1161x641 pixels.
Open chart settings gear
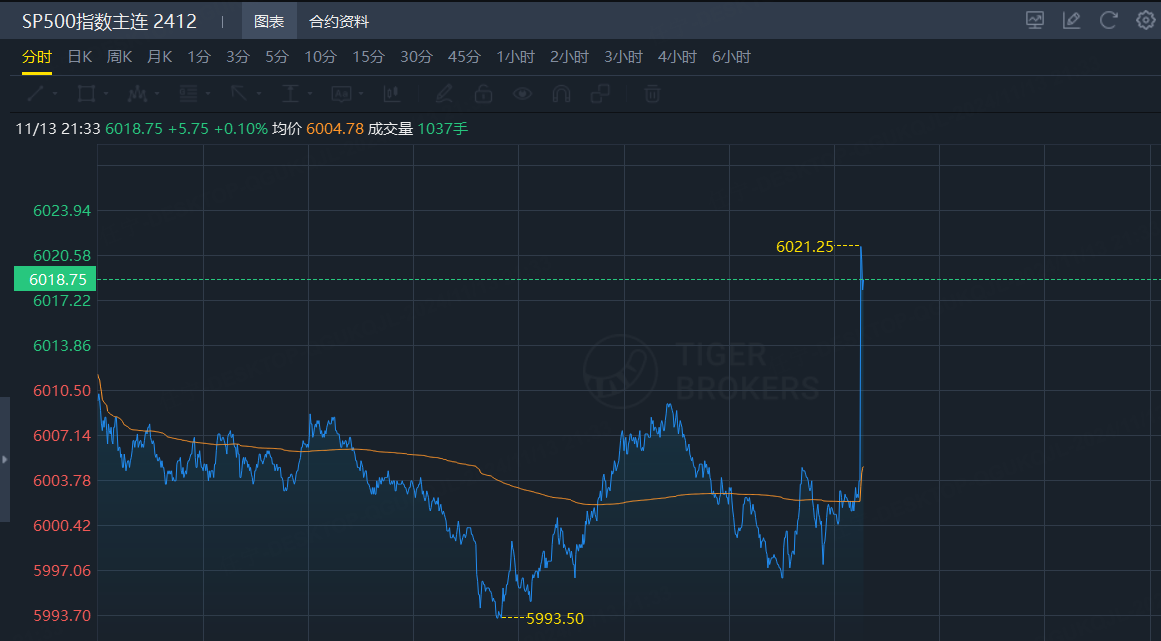point(1145,20)
